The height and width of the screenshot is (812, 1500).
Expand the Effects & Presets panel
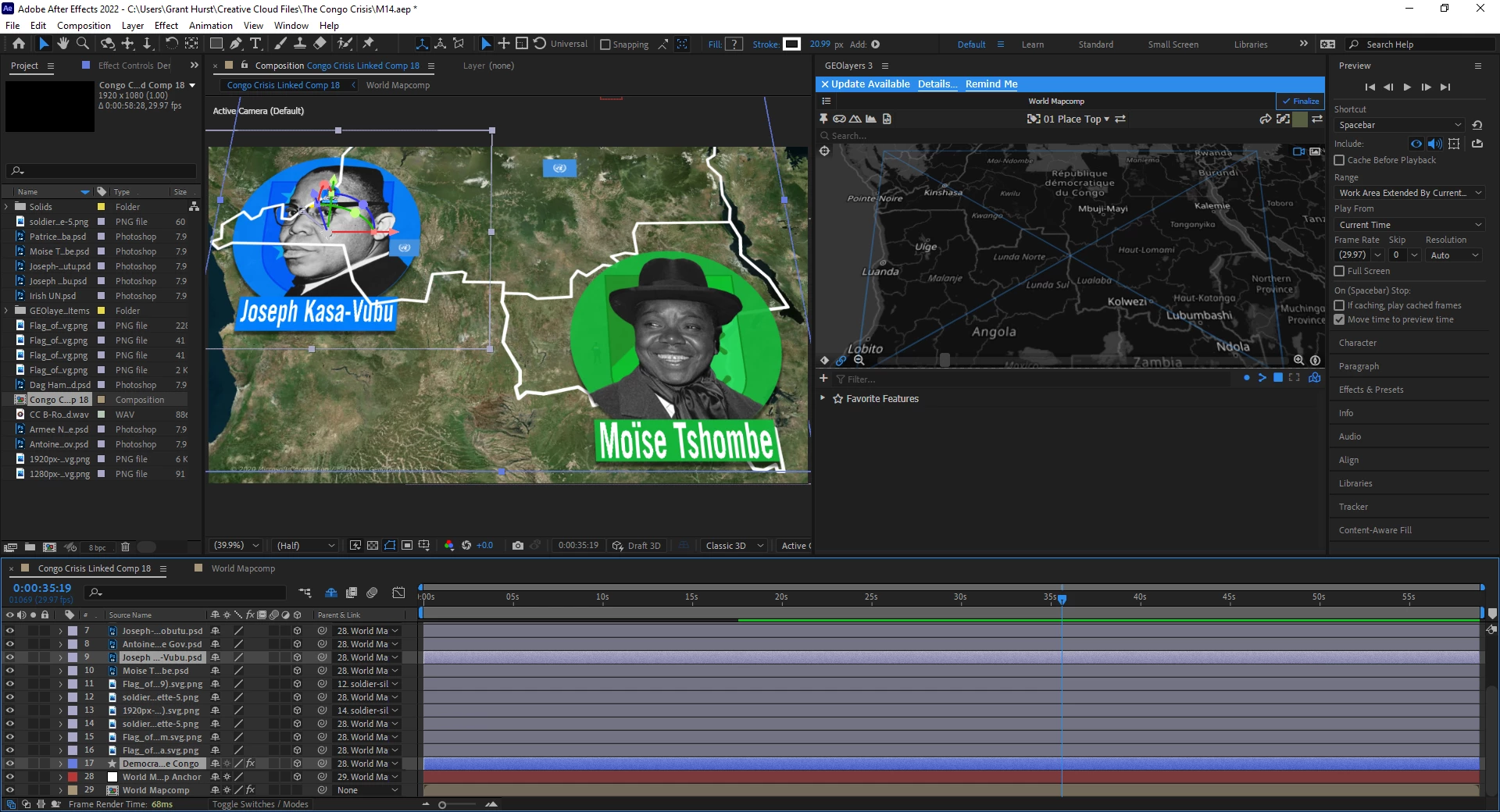1370,390
